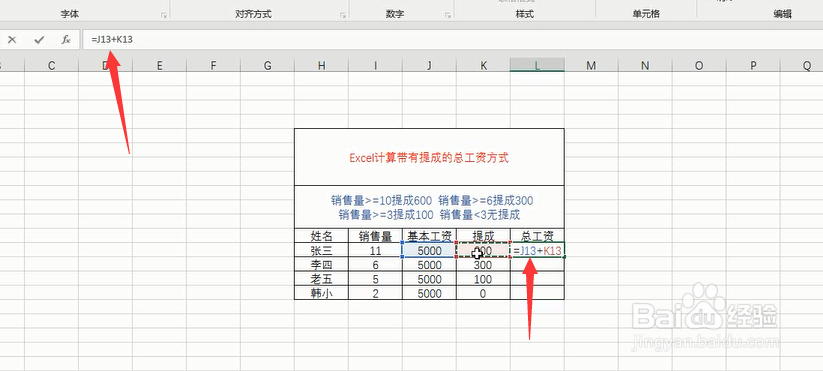Select commission cell 0

(483, 293)
